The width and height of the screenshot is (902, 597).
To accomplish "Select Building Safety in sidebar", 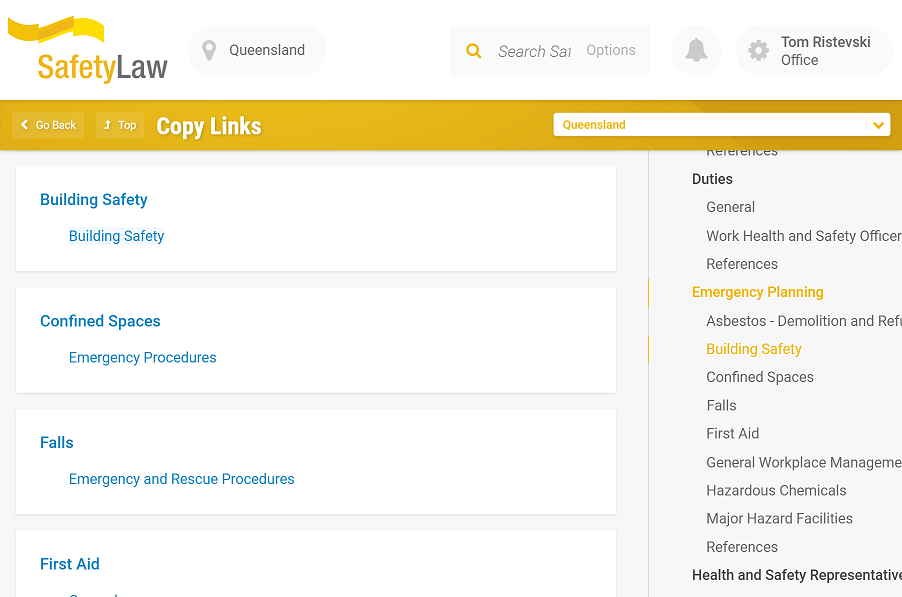I will click(x=754, y=349).
